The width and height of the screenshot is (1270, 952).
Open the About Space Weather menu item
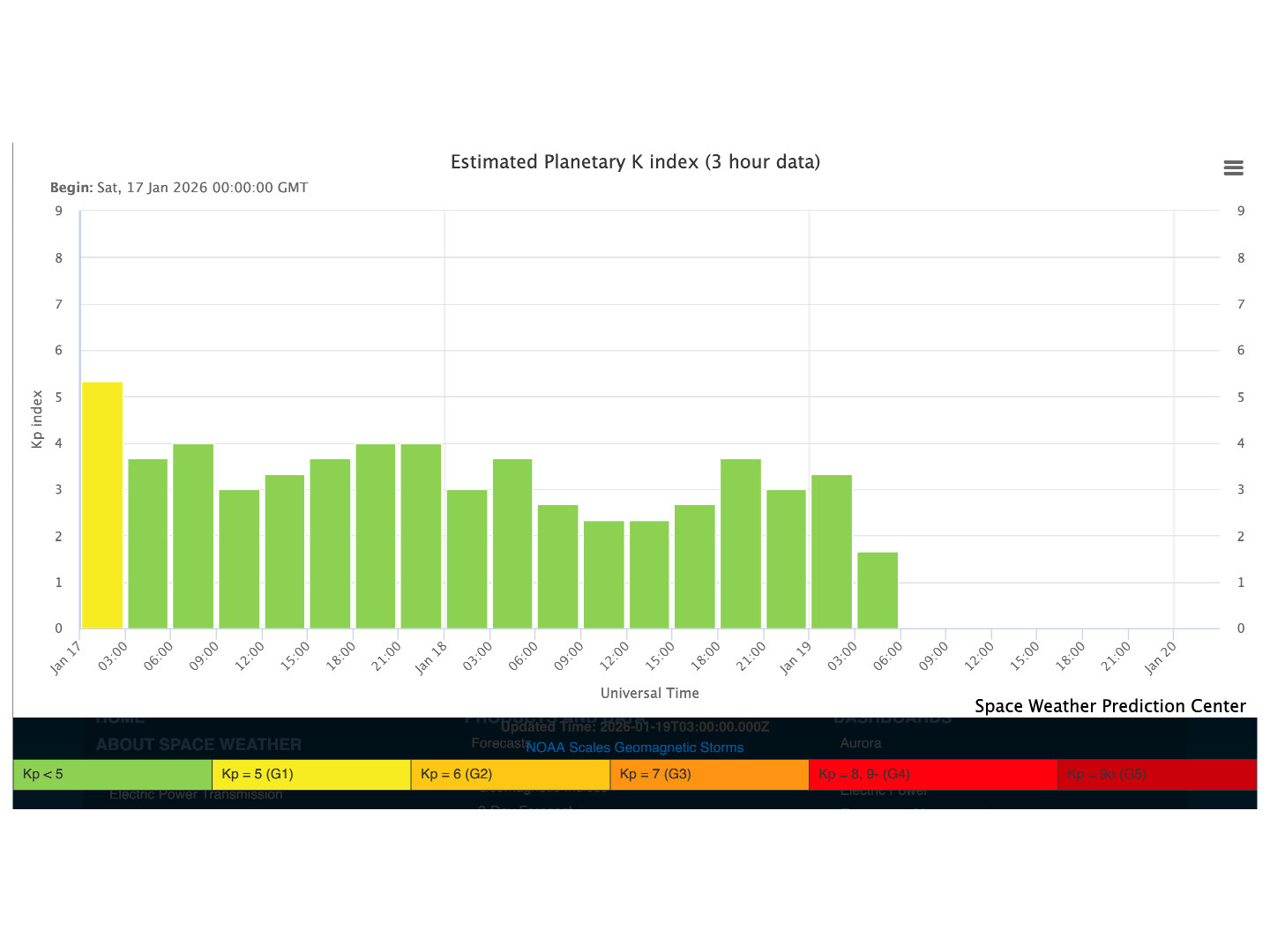198,745
